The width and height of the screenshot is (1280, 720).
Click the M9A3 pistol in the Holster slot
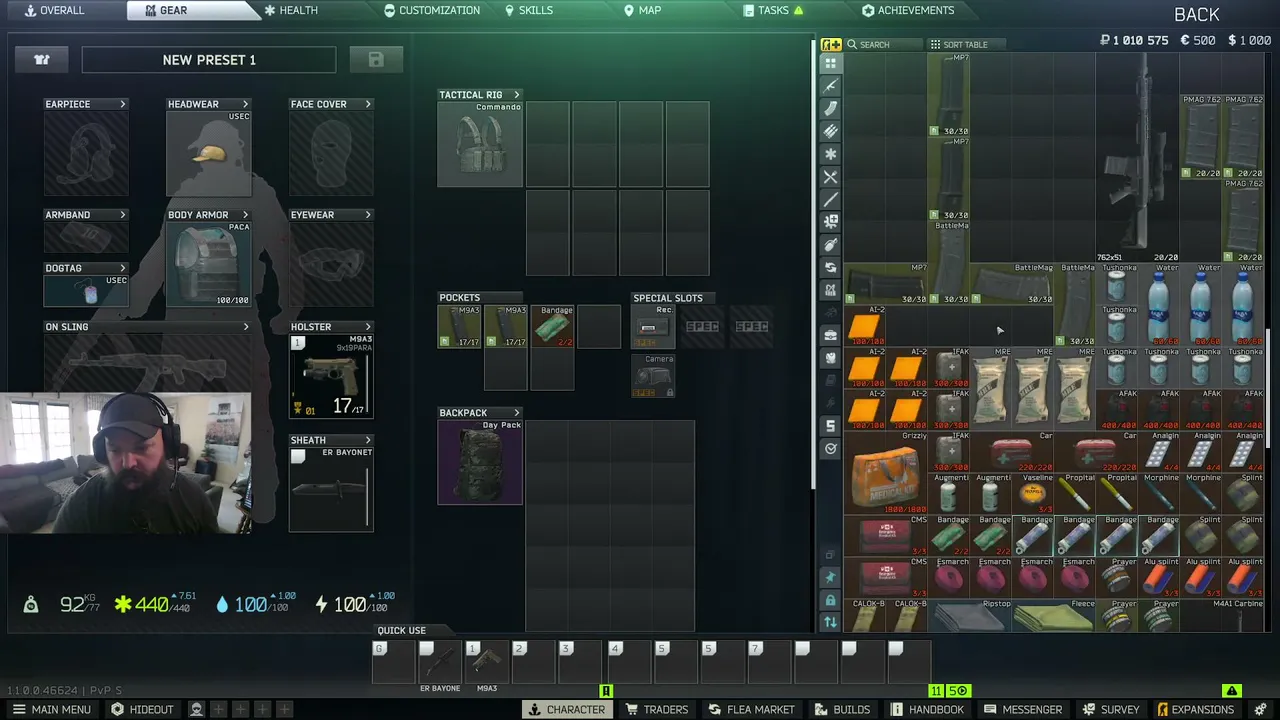(331, 376)
